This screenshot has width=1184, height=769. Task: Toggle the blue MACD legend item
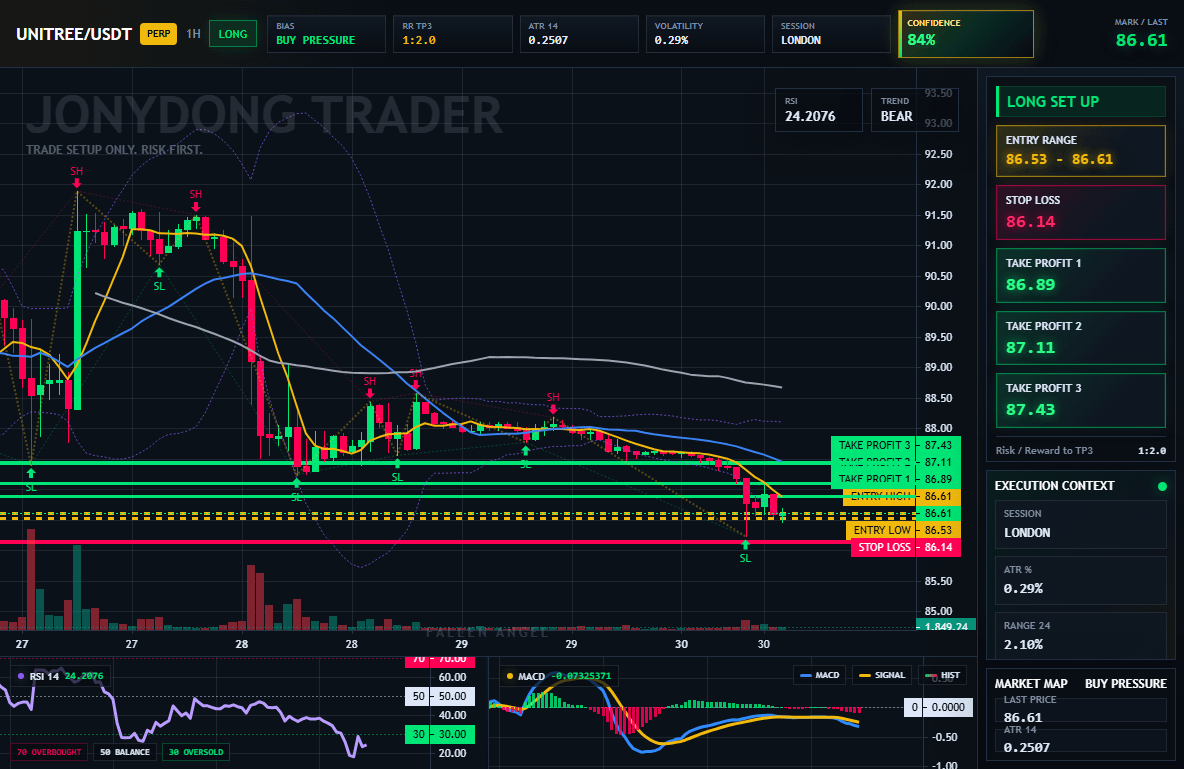(820, 675)
